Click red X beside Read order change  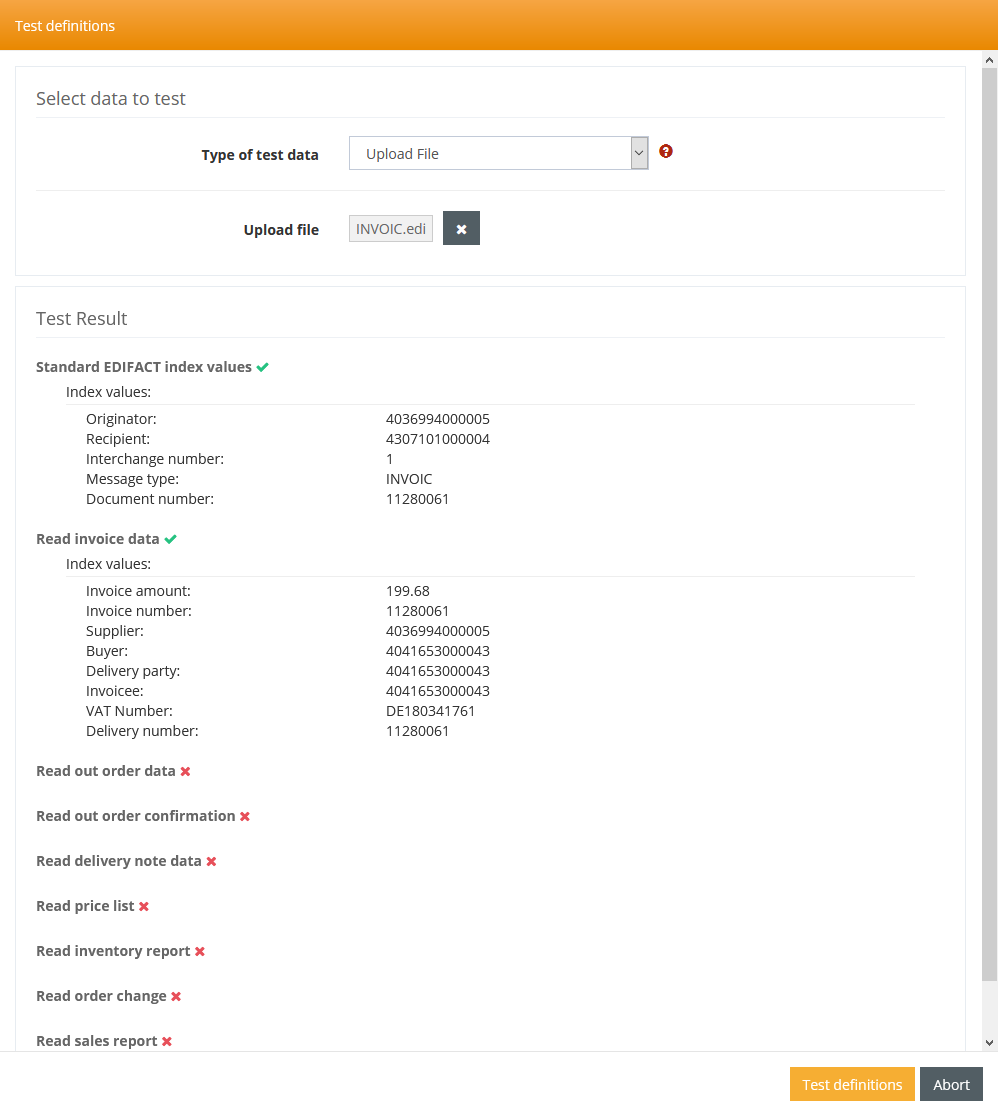pos(176,997)
